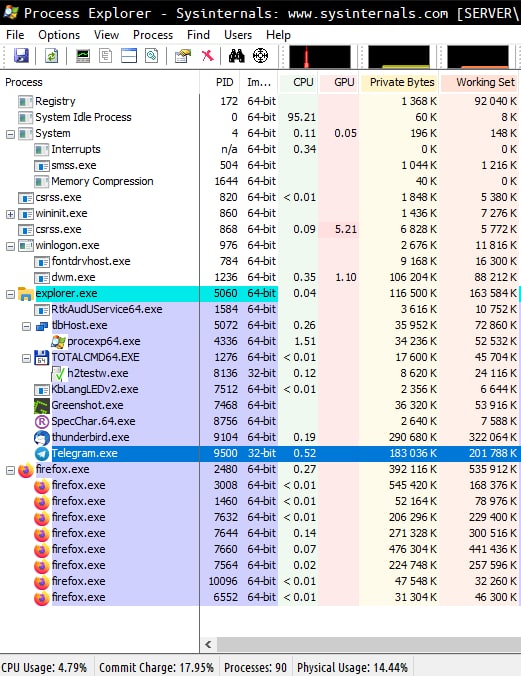The width and height of the screenshot is (521, 676).
Task: Select the fontdrvhost.exe process
Action: tap(260, 261)
